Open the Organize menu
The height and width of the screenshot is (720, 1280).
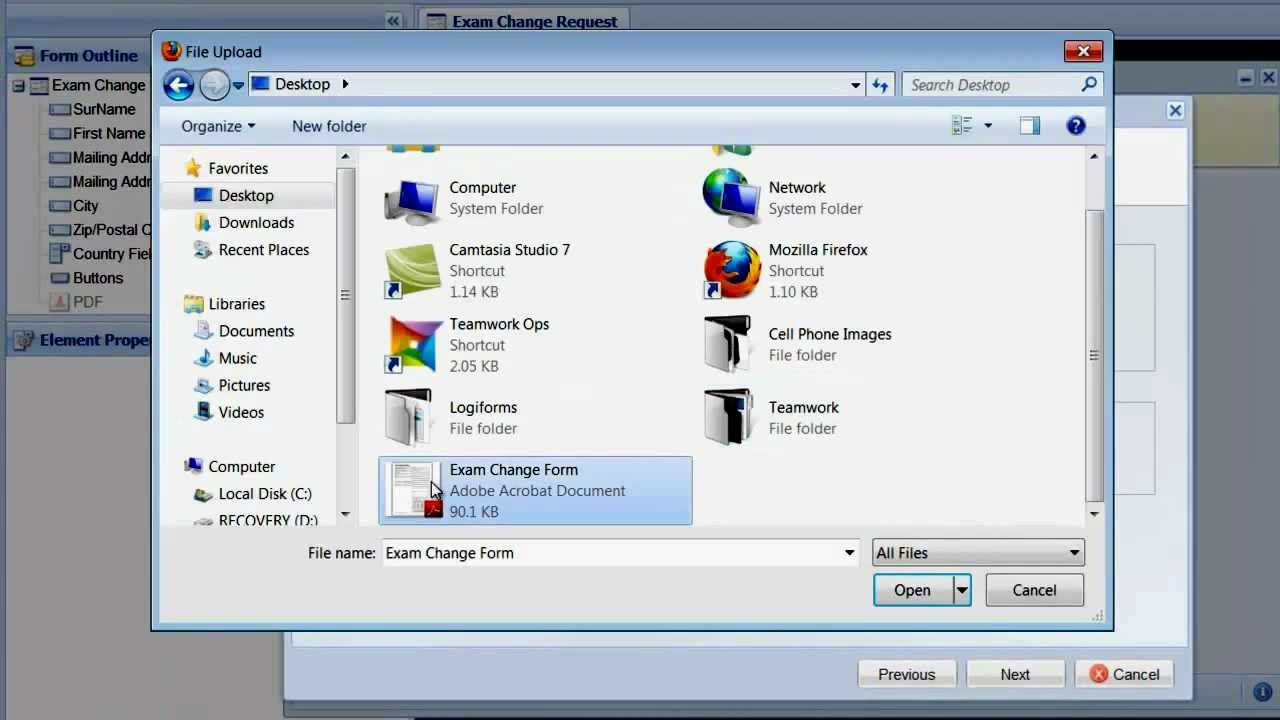tap(218, 126)
